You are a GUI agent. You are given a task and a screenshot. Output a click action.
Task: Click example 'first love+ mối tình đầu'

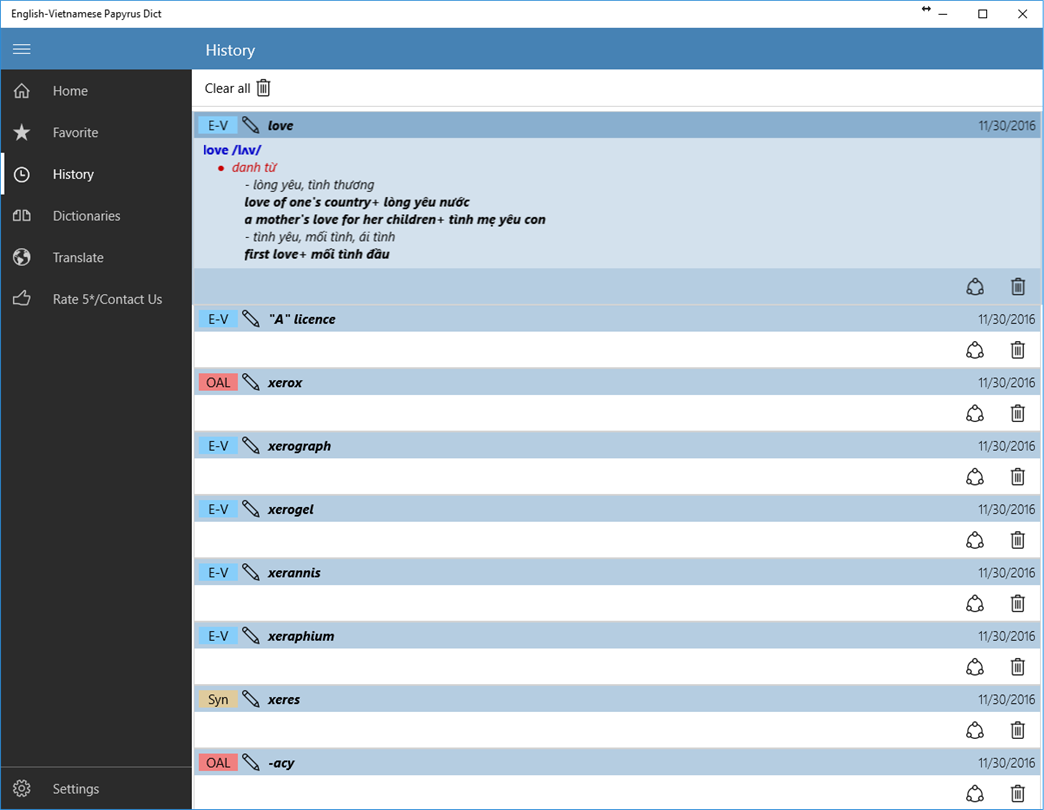317,254
